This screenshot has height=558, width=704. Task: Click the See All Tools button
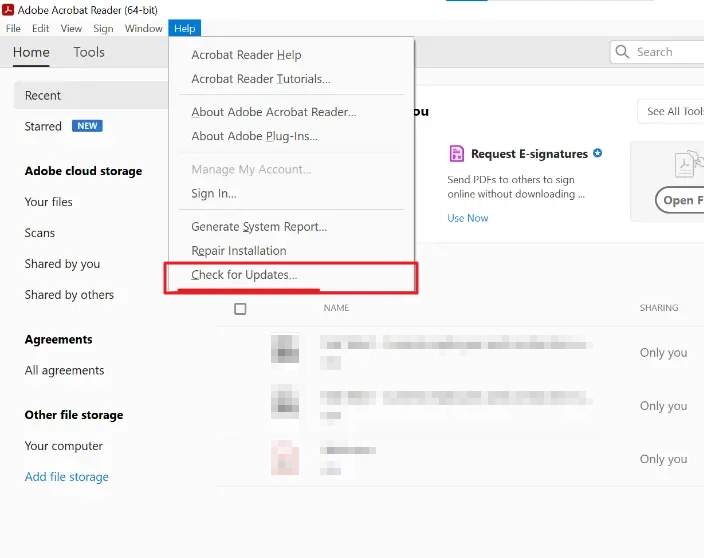[x=672, y=111]
